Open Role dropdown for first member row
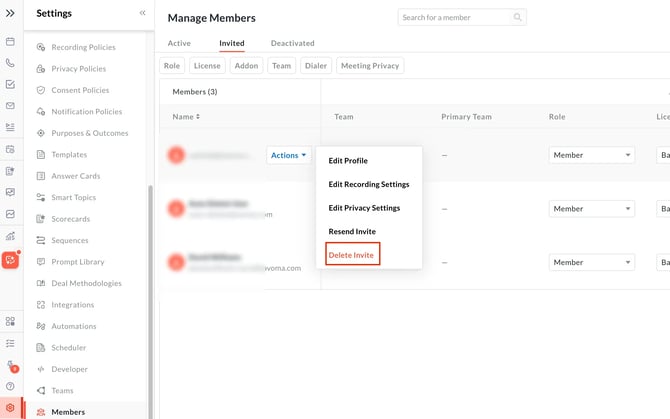670x419 pixels. 592,155
